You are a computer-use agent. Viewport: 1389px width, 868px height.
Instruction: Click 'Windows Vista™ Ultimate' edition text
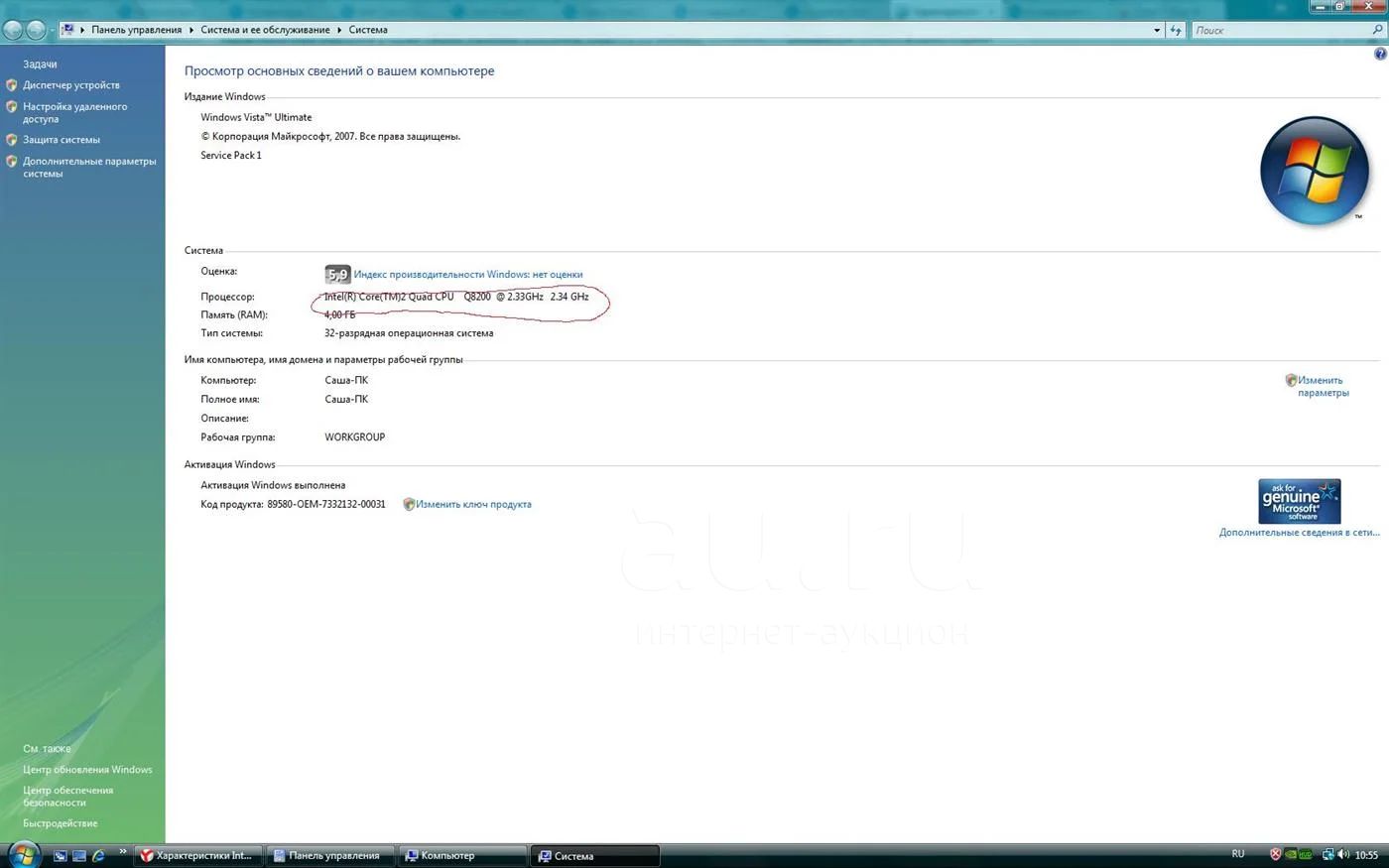[x=256, y=117]
